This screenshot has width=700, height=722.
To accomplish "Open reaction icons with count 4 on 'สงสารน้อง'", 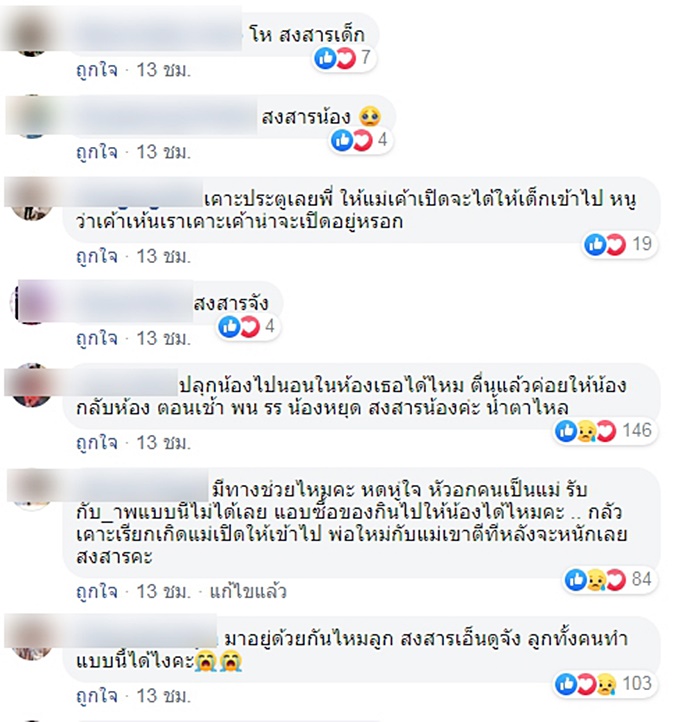I will [361, 140].
